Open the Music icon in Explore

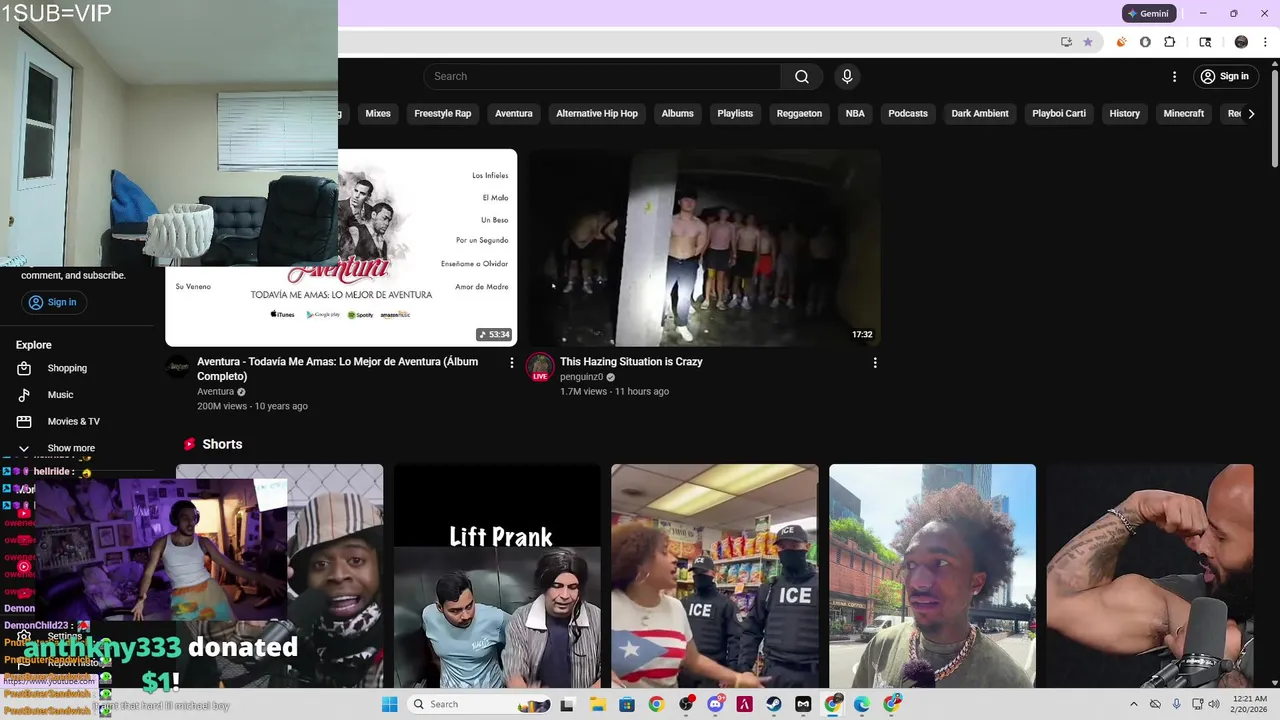coord(24,395)
